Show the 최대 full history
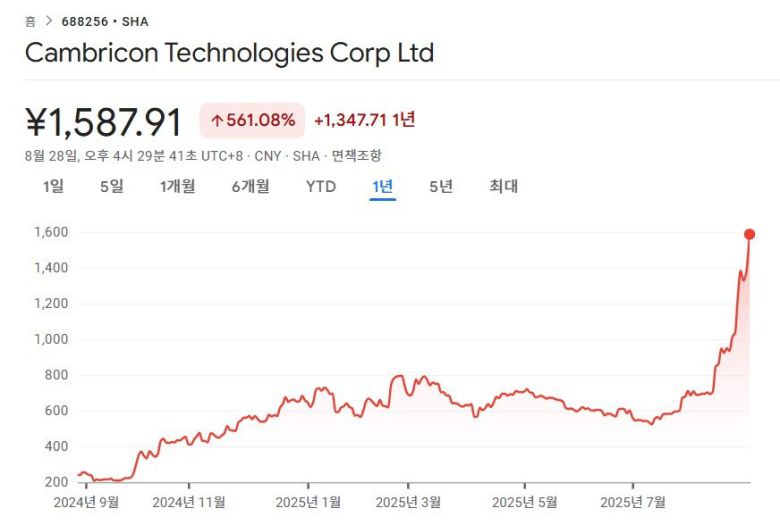This screenshot has width=780, height=525. 503,186
